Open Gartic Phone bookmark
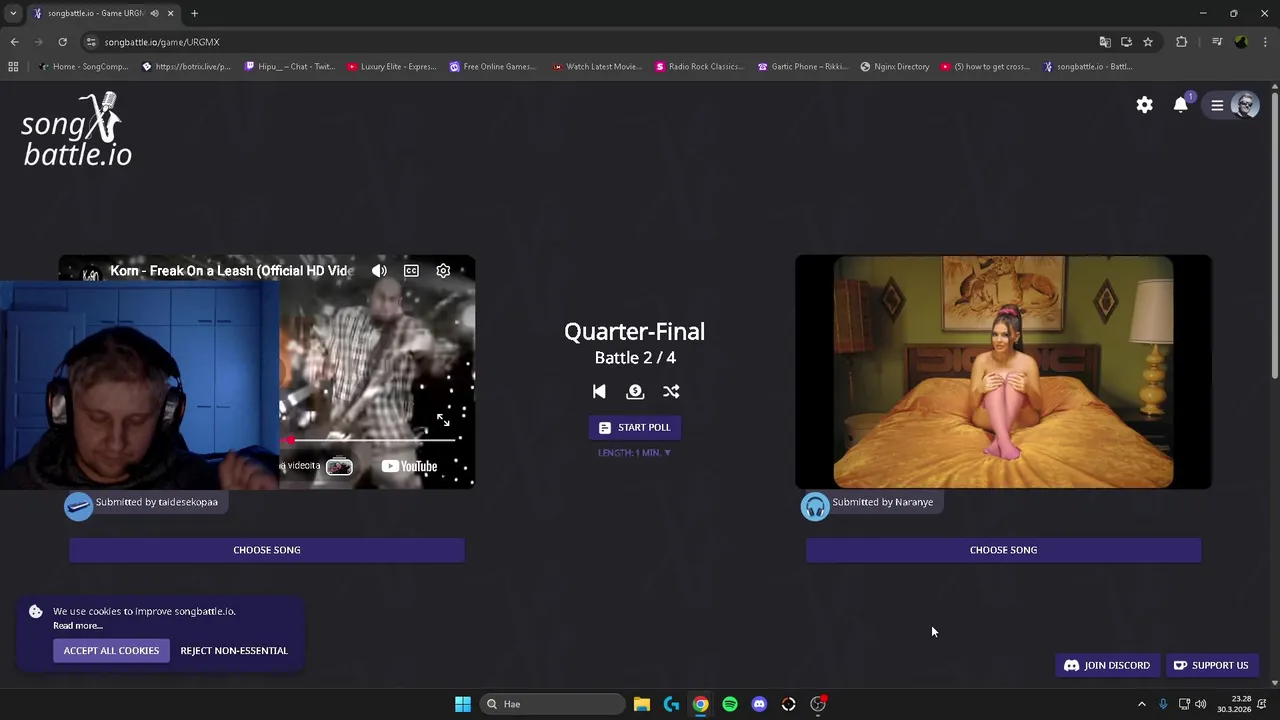The height and width of the screenshot is (720, 1280). click(x=803, y=67)
